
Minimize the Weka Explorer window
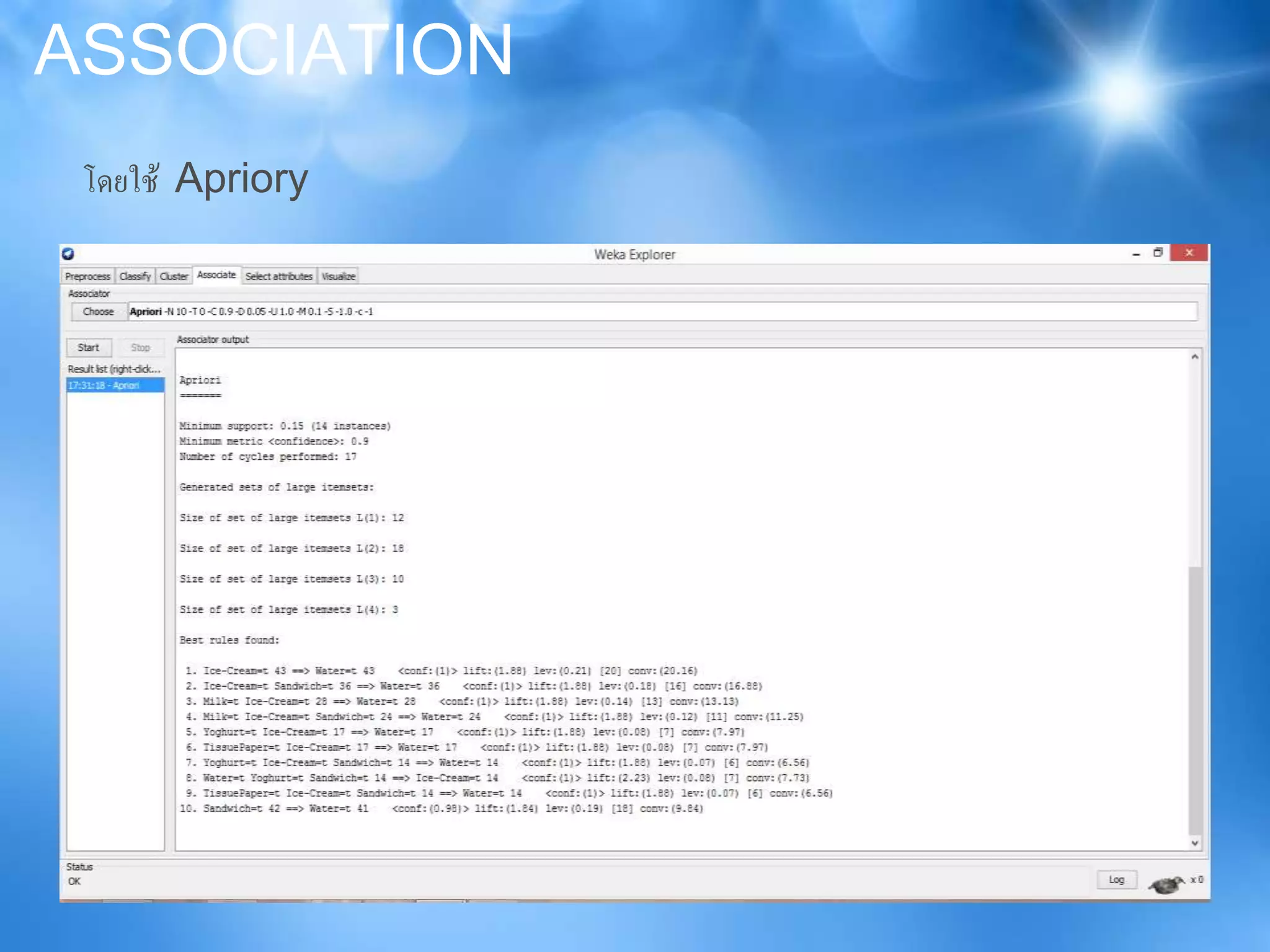tap(1136, 253)
